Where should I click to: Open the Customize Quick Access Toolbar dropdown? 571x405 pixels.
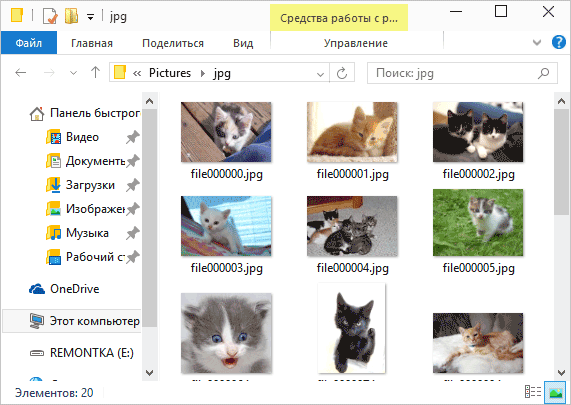pos(90,17)
